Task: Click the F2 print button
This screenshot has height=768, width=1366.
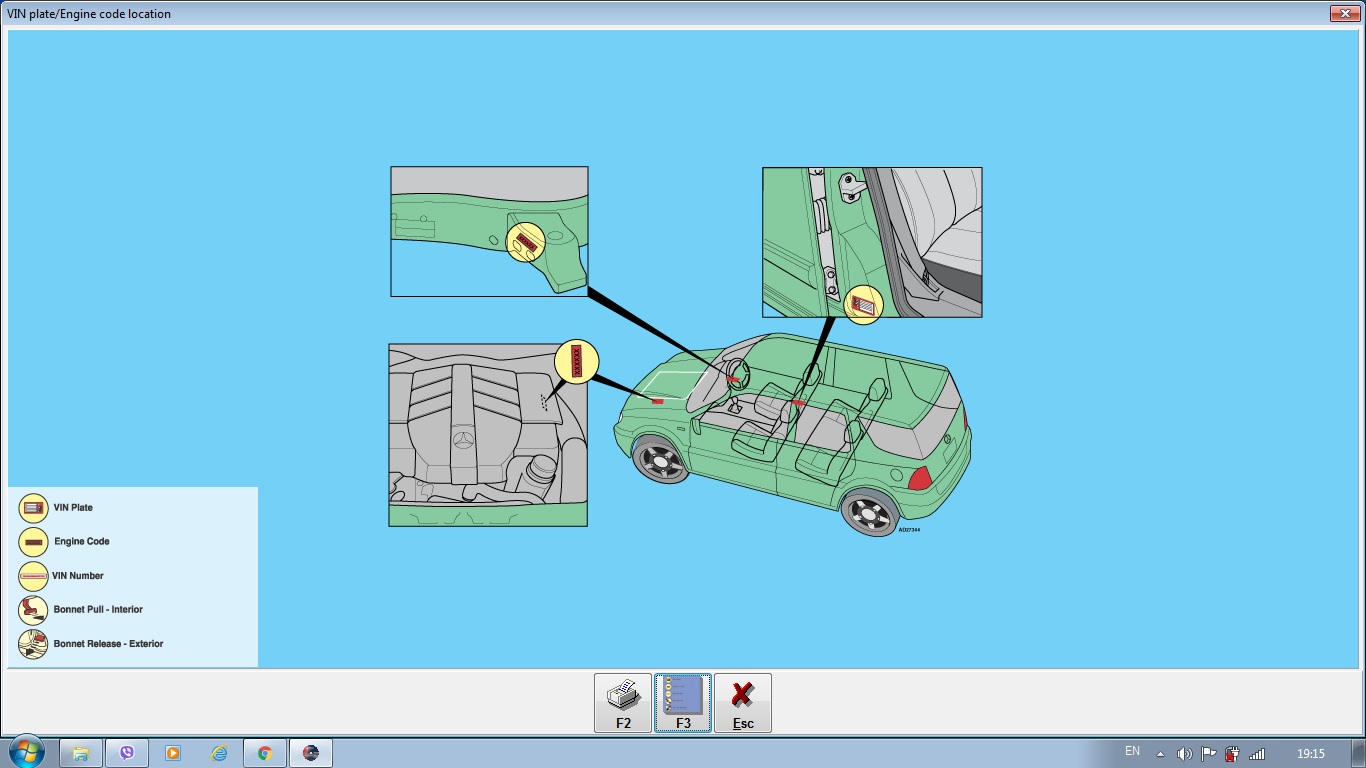Action: pyautogui.click(x=623, y=703)
